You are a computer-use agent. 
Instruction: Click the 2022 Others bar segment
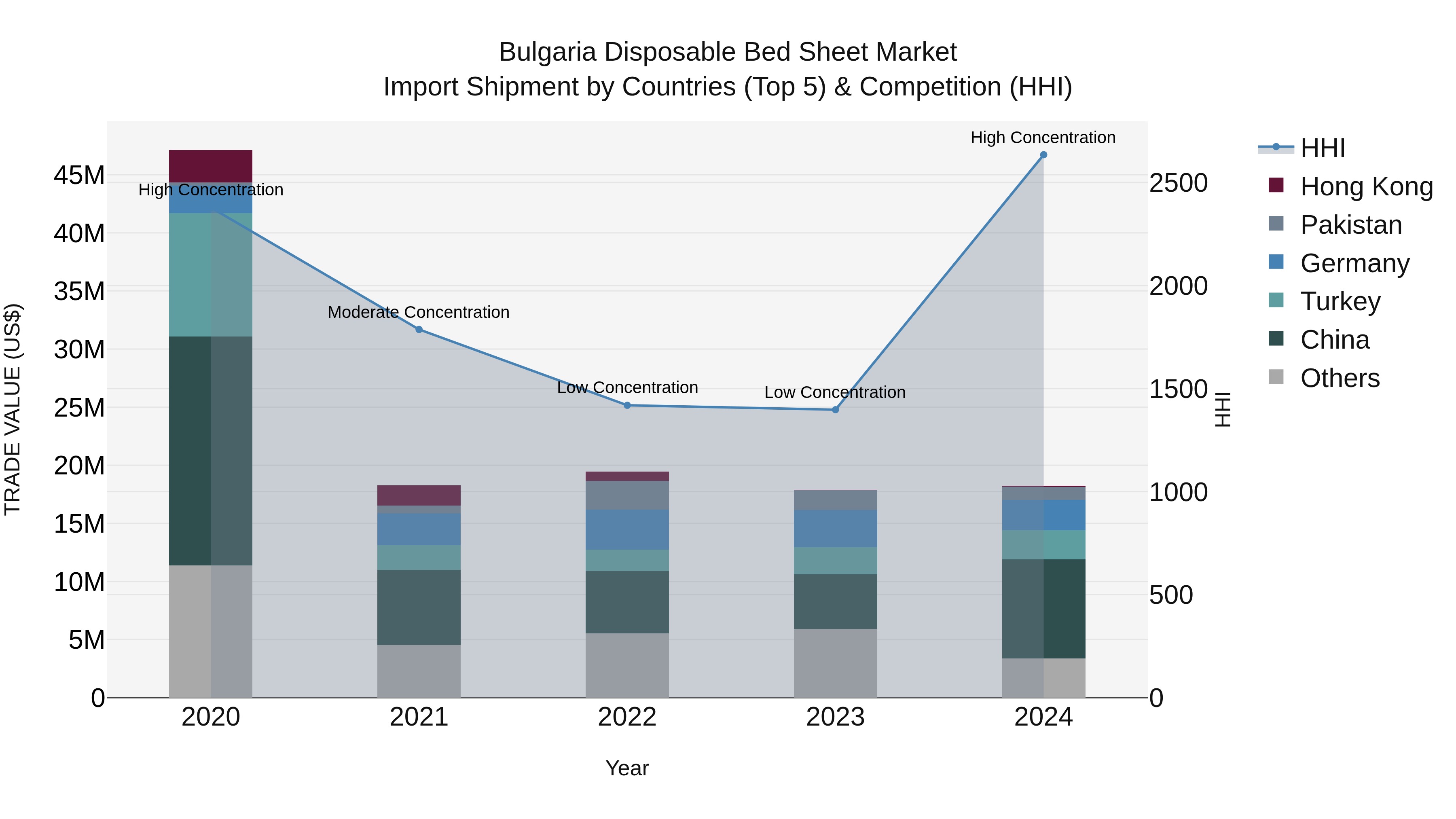627,665
